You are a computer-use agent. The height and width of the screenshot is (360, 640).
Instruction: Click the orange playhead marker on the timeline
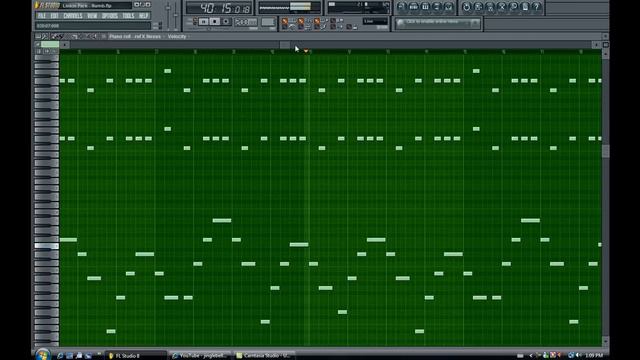[306, 51]
